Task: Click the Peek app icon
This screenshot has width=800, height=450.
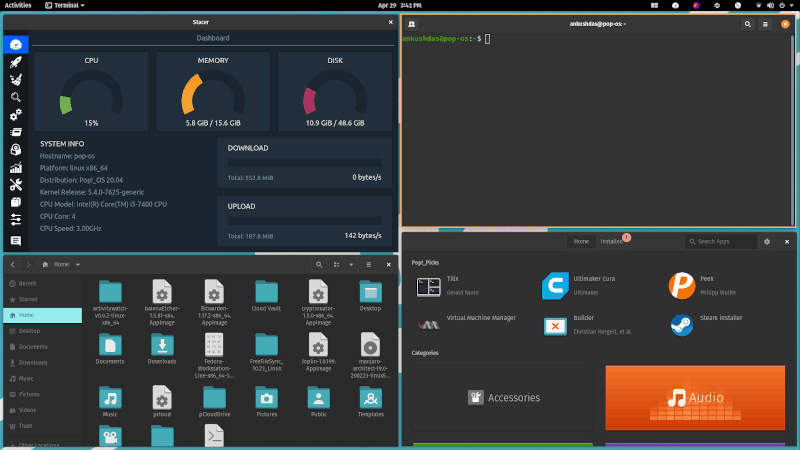Action: [682, 287]
